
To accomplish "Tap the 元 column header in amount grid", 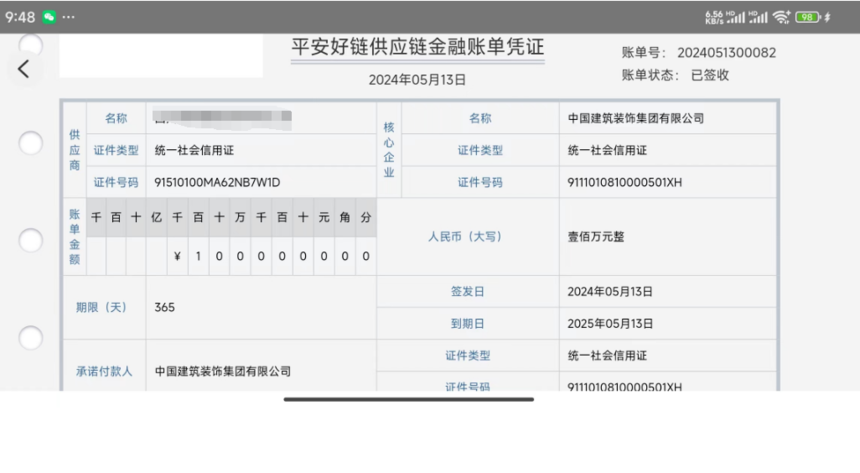I will (324, 217).
